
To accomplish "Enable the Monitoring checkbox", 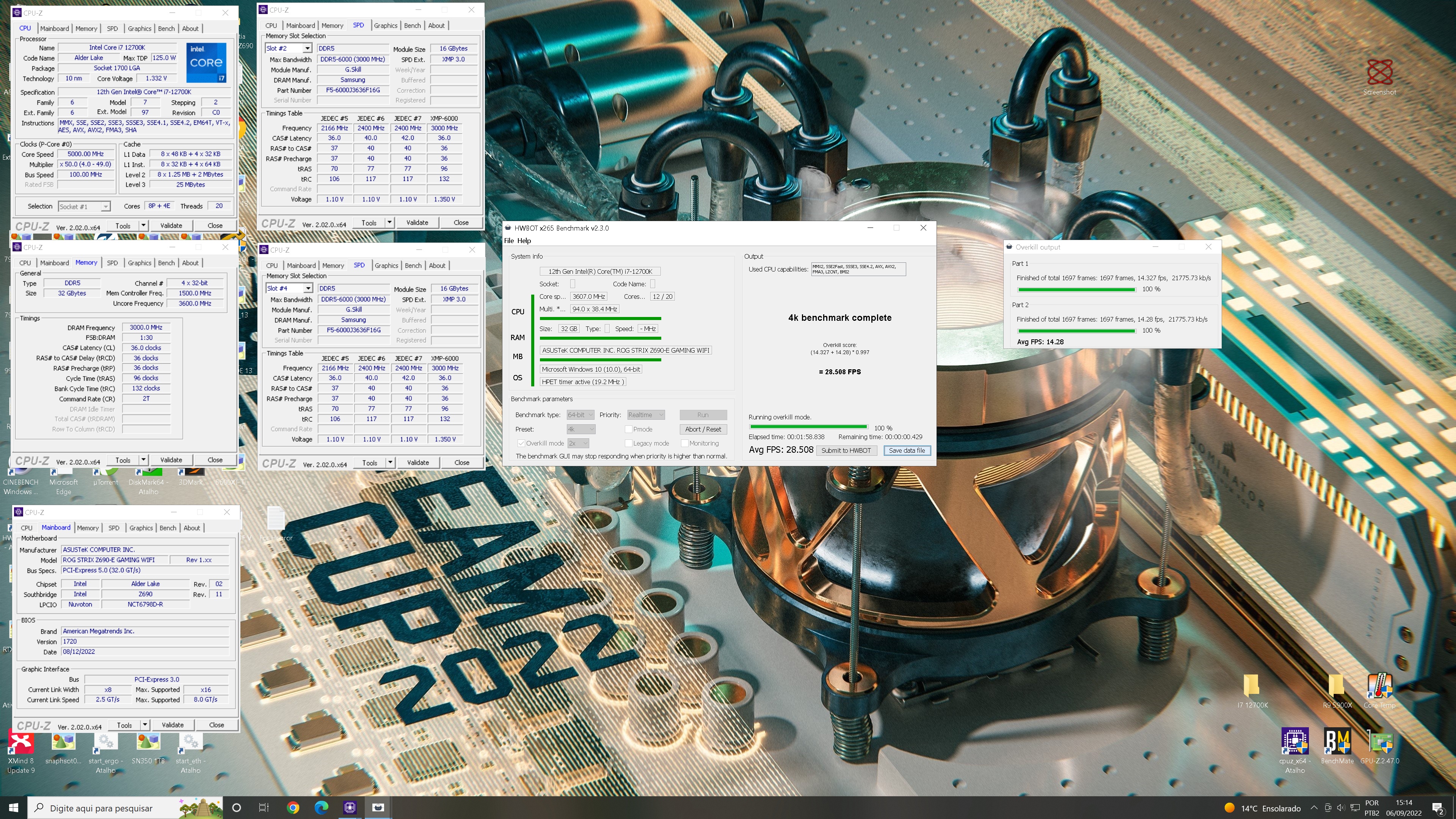I will [x=684, y=443].
